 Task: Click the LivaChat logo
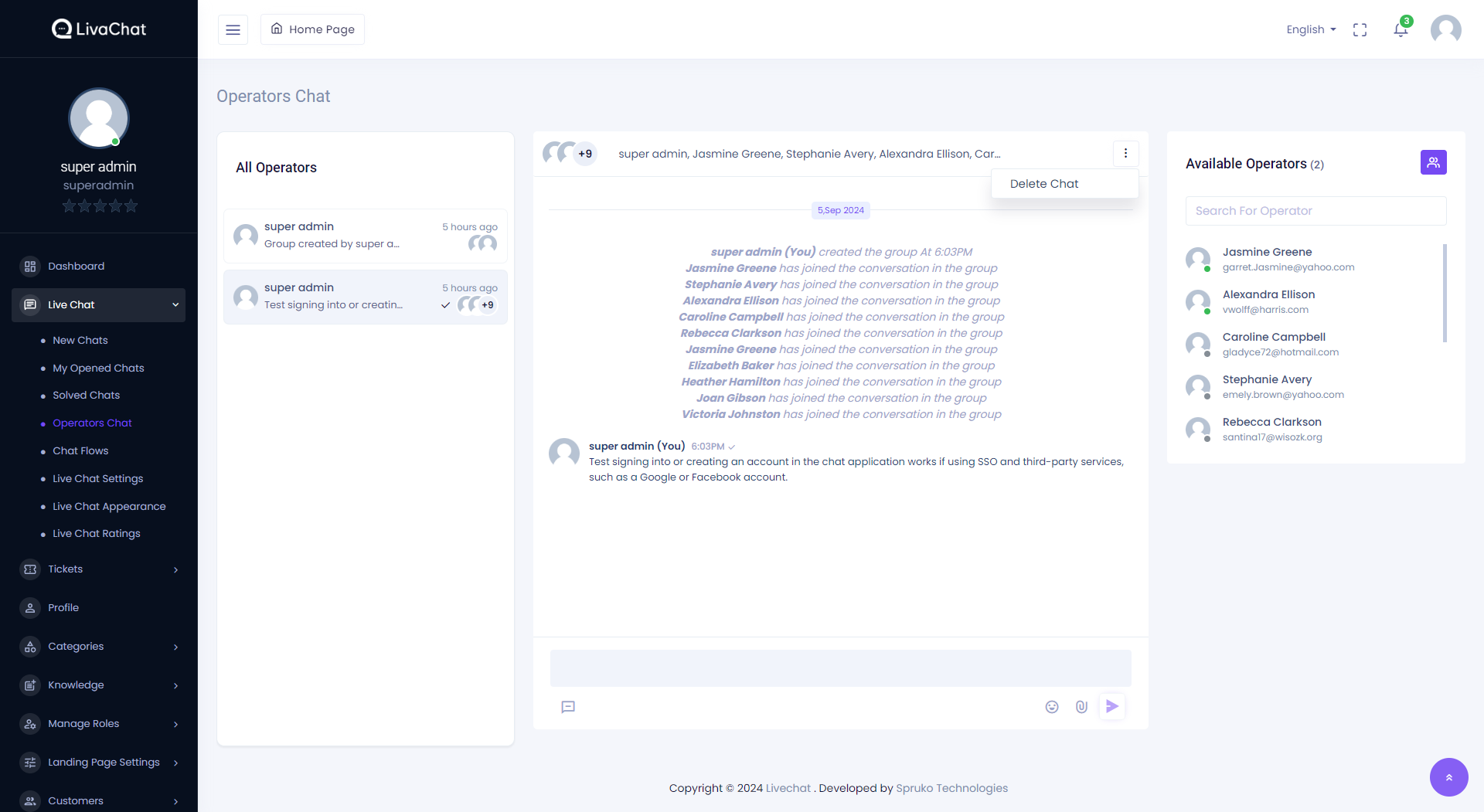[x=98, y=29]
